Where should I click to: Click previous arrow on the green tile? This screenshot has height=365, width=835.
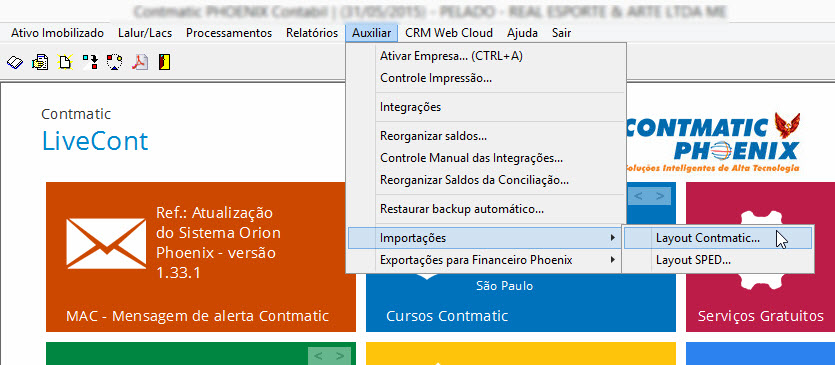[x=318, y=355]
